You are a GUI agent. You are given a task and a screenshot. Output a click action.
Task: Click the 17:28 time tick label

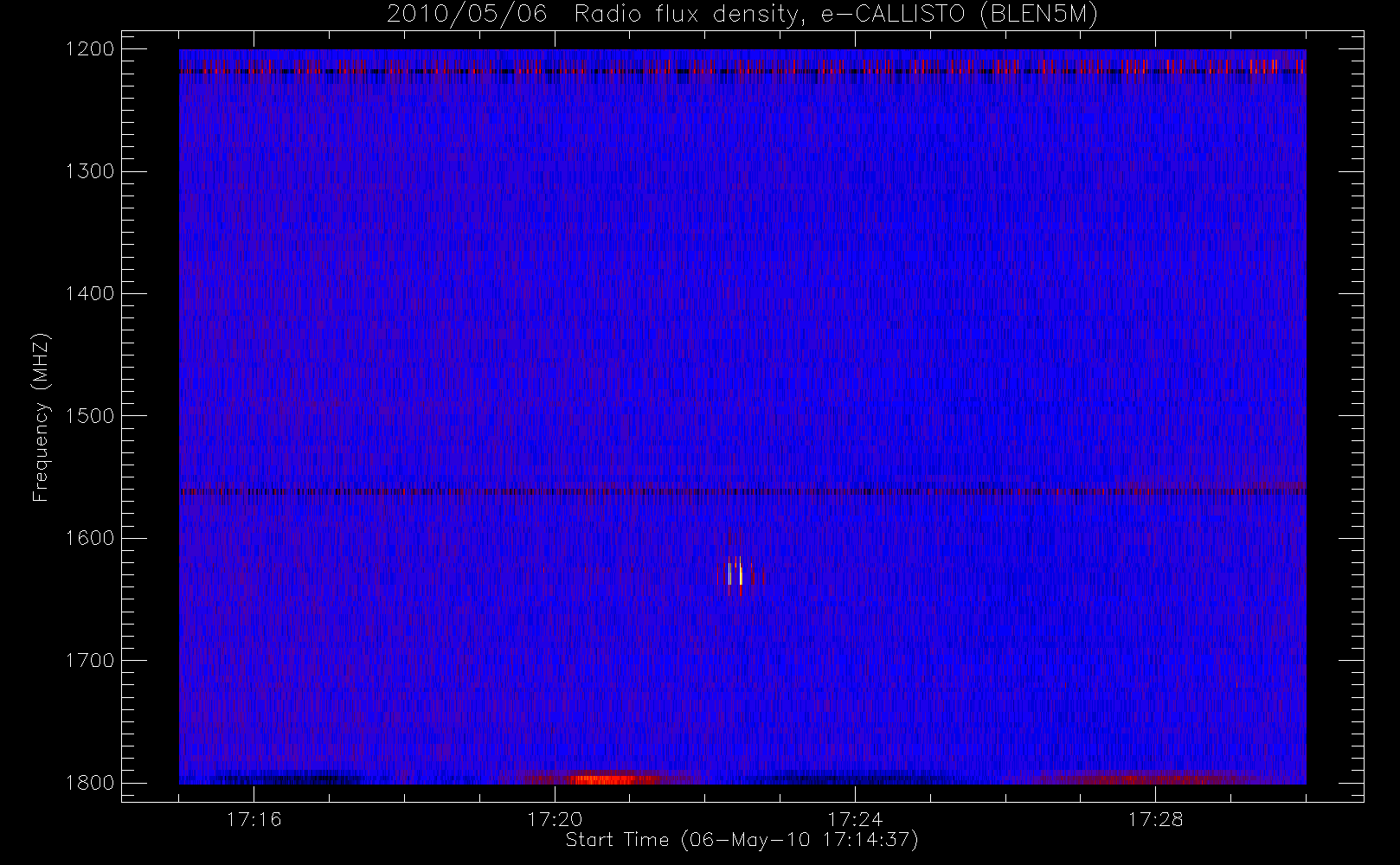[x=1155, y=819]
